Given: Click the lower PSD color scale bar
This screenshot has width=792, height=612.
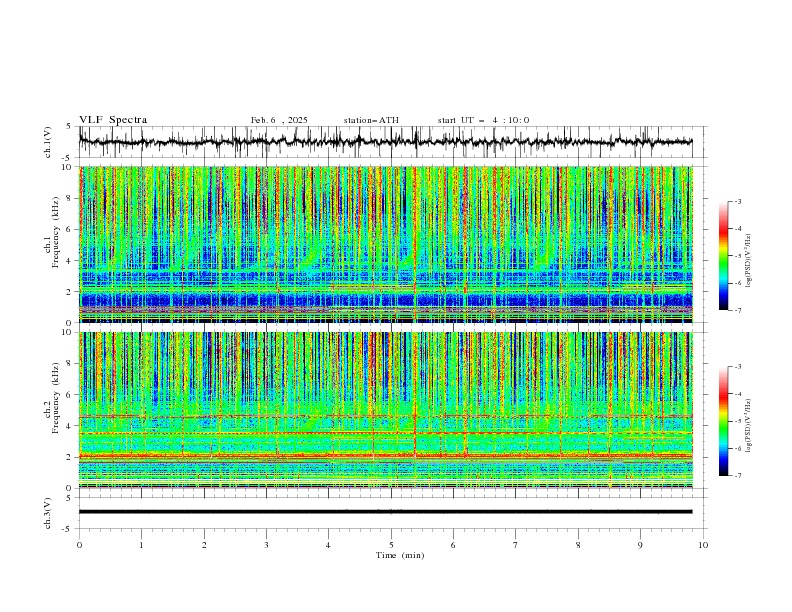Looking at the screenshot, I should coord(723,421).
